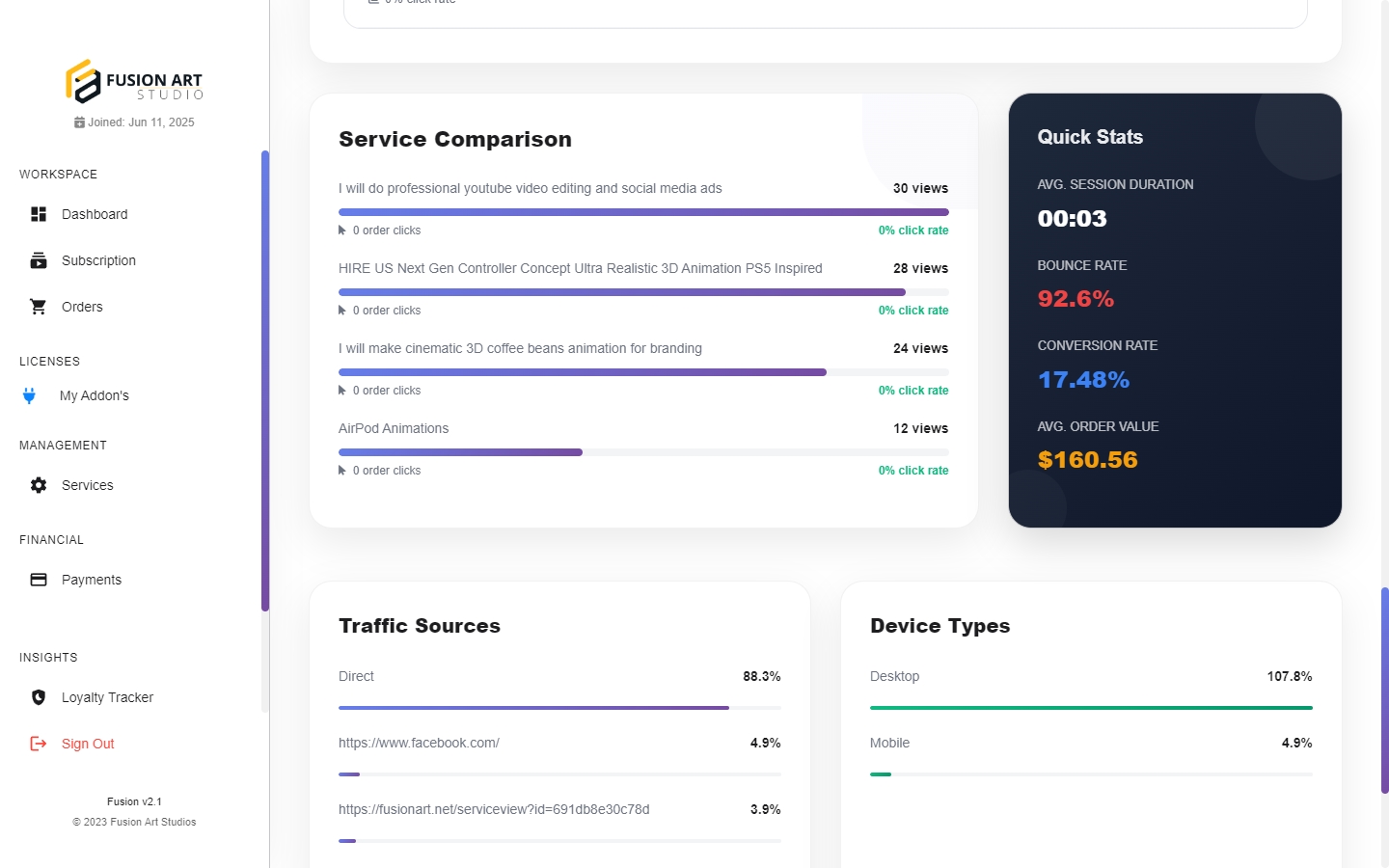The width and height of the screenshot is (1389, 868).
Task: Click the Subscription icon in sidebar
Action: [x=39, y=260]
